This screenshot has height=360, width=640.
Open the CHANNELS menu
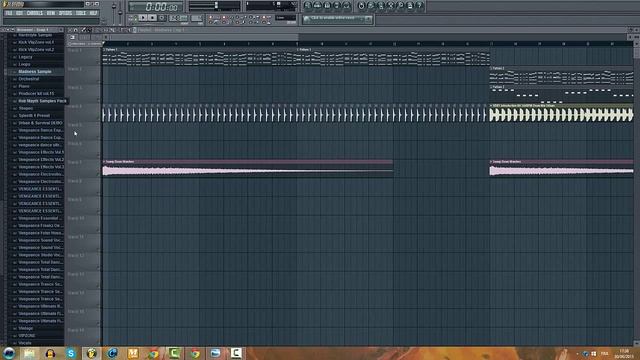pyautogui.click(x=34, y=13)
